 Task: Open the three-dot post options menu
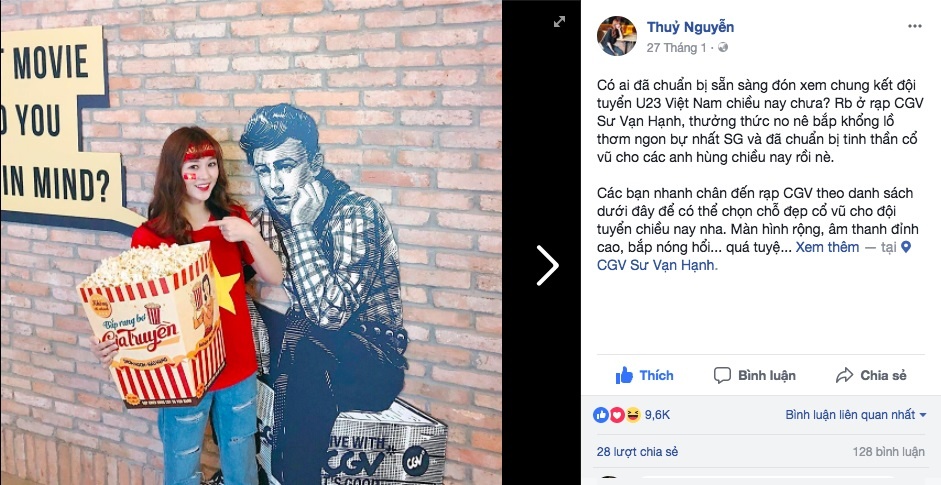[915, 26]
